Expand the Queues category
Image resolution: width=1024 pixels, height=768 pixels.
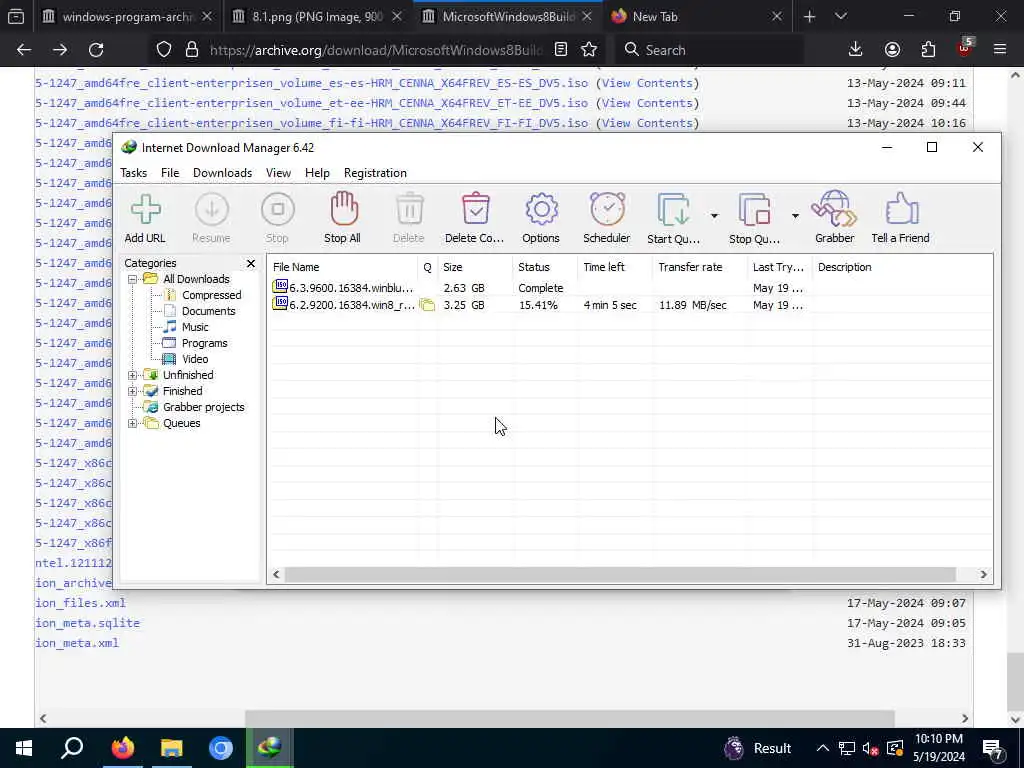click(x=133, y=423)
